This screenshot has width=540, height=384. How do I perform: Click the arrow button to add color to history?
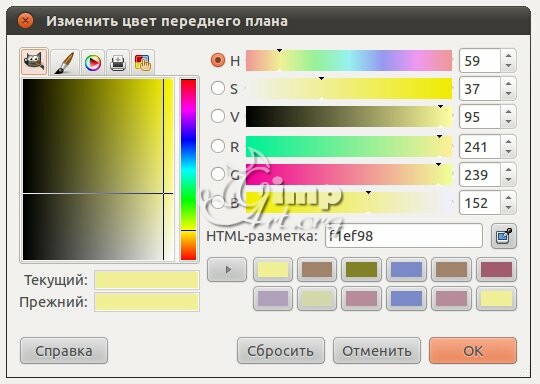click(227, 269)
